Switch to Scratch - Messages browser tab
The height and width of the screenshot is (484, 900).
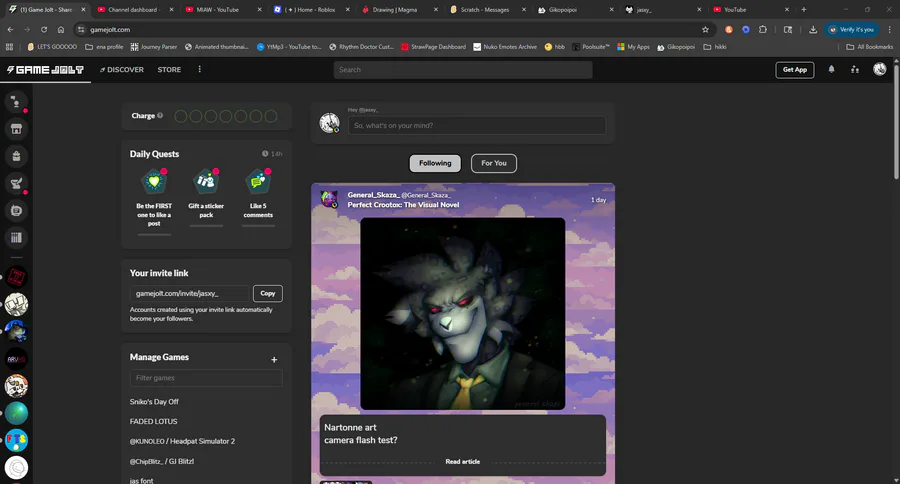point(487,10)
